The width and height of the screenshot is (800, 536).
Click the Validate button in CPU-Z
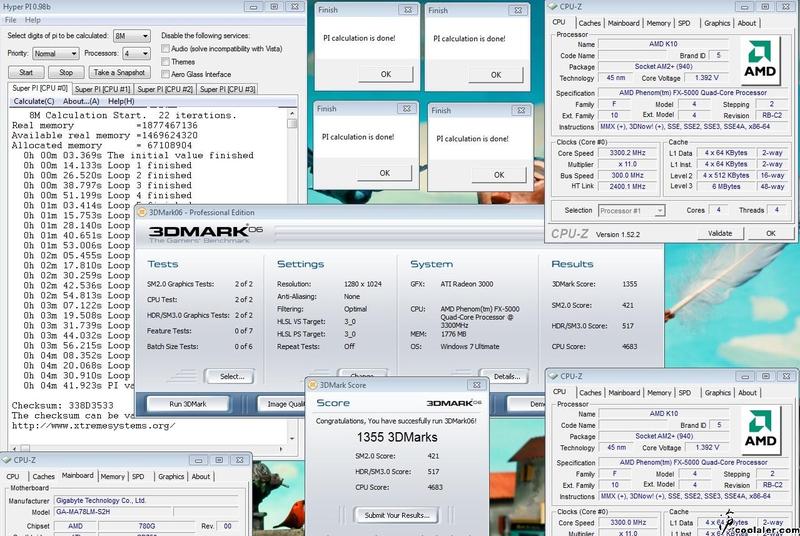point(720,233)
